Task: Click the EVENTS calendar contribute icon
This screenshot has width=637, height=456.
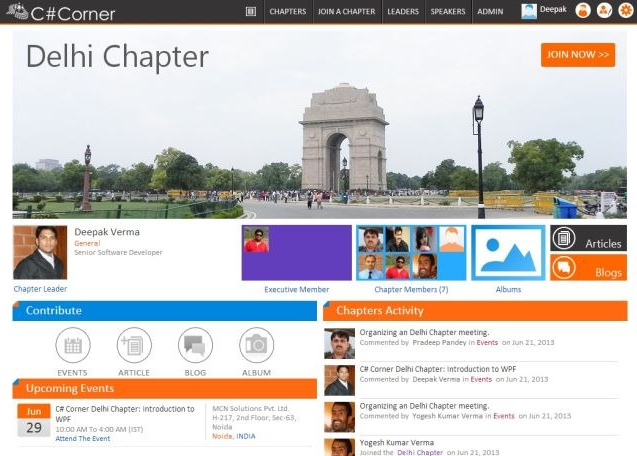Action: [x=73, y=345]
